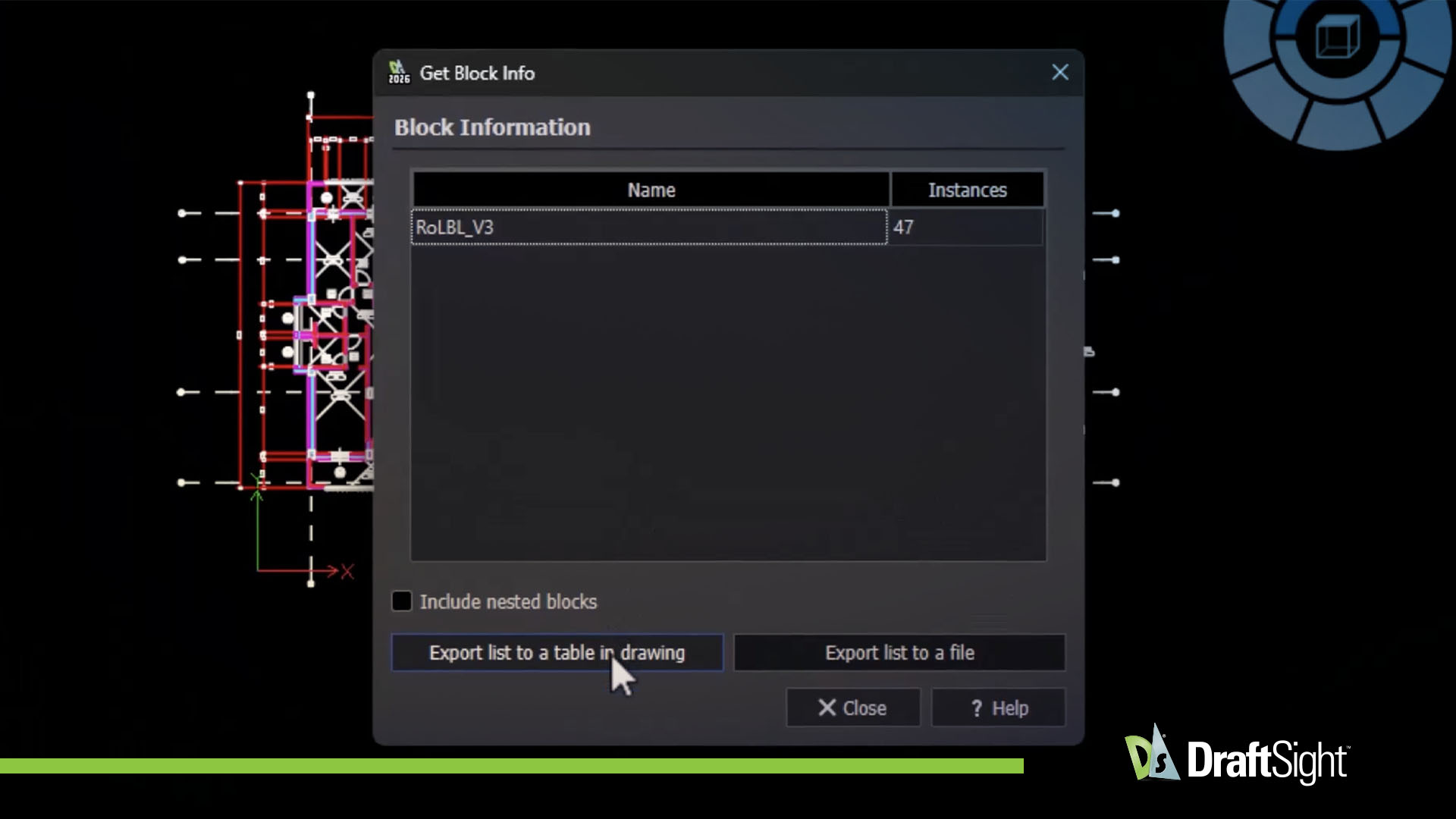The width and height of the screenshot is (1456, 819).
Task: Click the DraftSight 2026 icon in title bar
Action: pos(399,72)
